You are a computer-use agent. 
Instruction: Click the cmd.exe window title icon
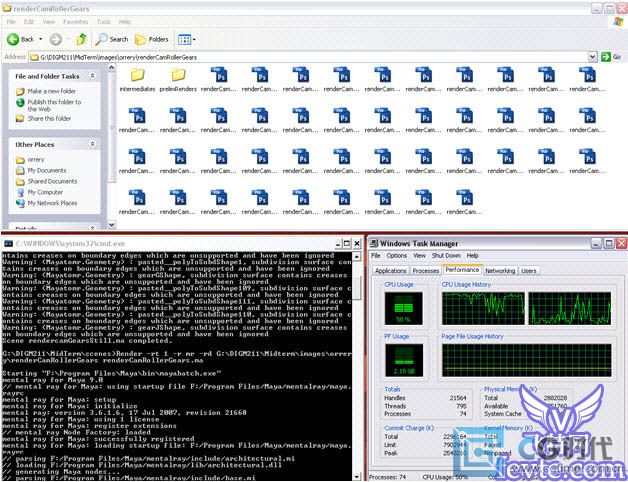point(8,243)
